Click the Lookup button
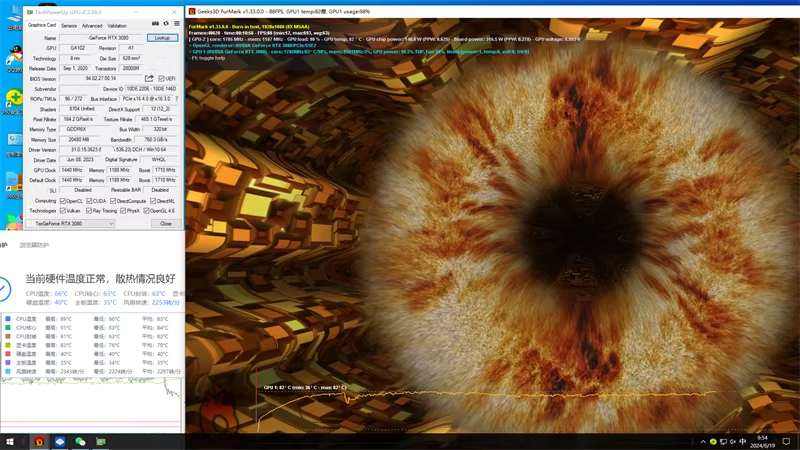The height and width of the screenshot is (450, 800). click(162, 38)
